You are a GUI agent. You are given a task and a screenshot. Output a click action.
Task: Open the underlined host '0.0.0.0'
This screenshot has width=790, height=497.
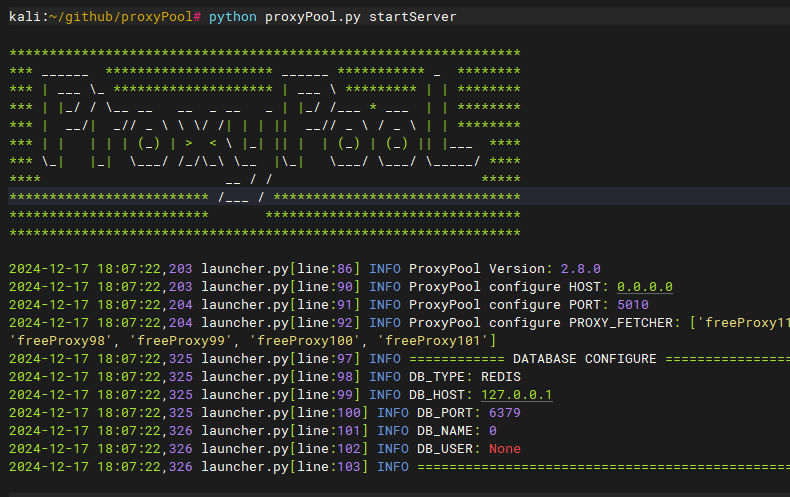[x=645, y=287]
